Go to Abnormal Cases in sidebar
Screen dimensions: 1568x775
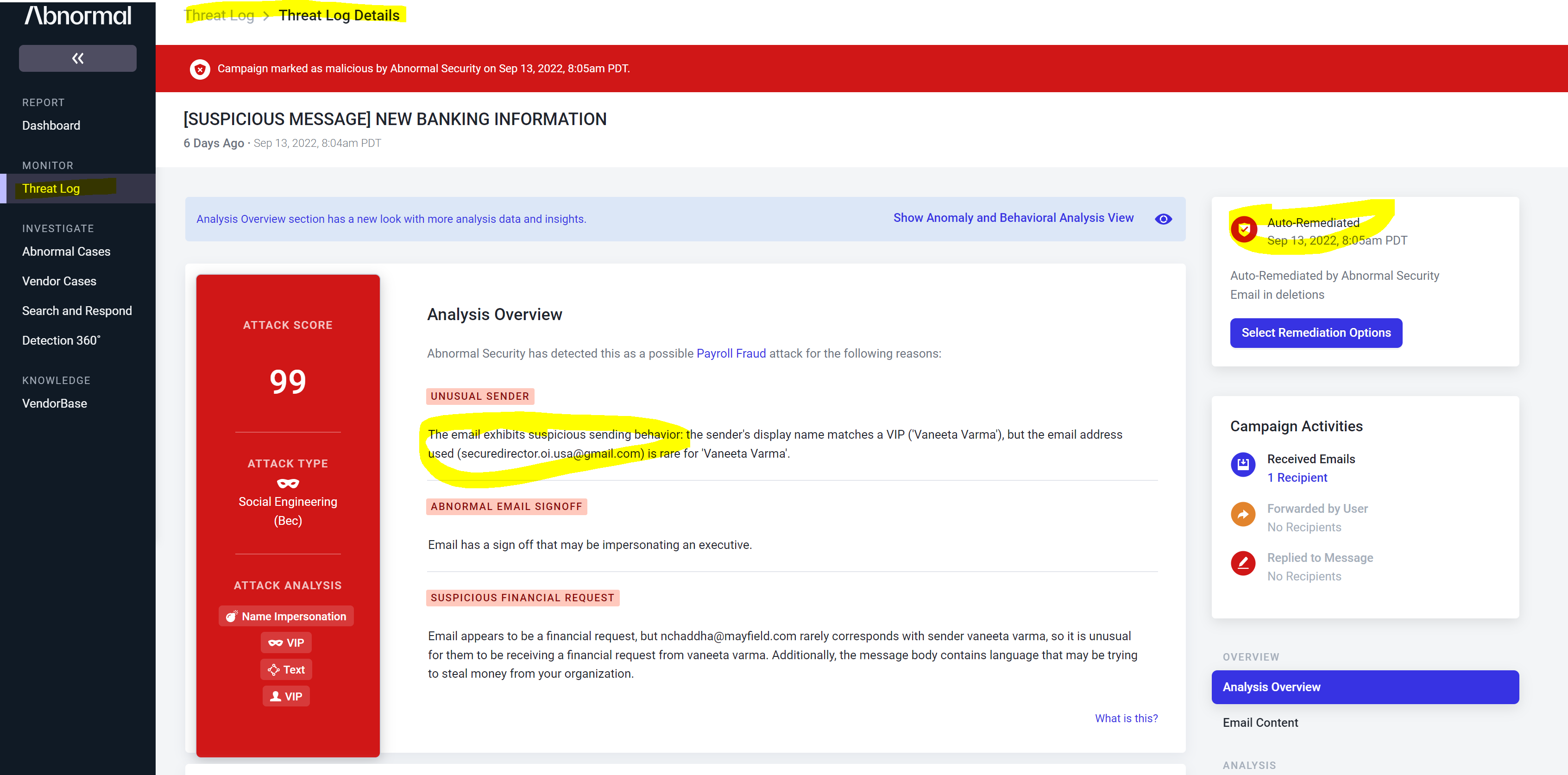tap(66, 252)
